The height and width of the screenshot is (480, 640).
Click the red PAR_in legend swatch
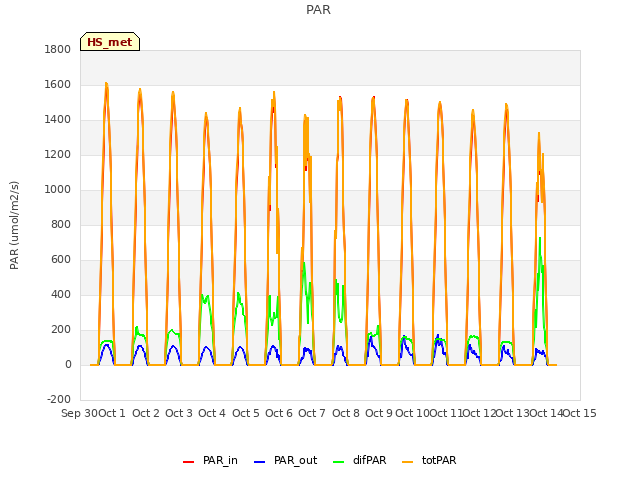coord(188,461)
